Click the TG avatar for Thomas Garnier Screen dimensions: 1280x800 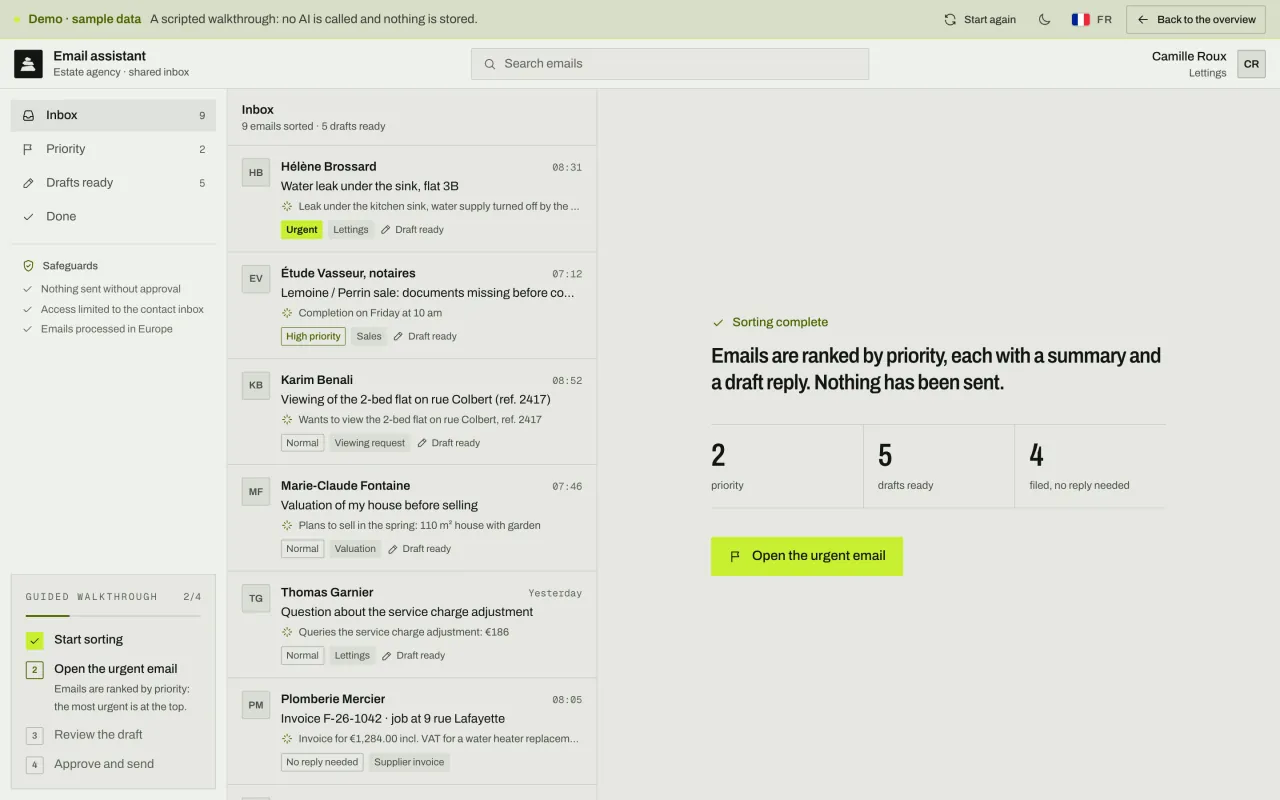click(x=256, y=598)
